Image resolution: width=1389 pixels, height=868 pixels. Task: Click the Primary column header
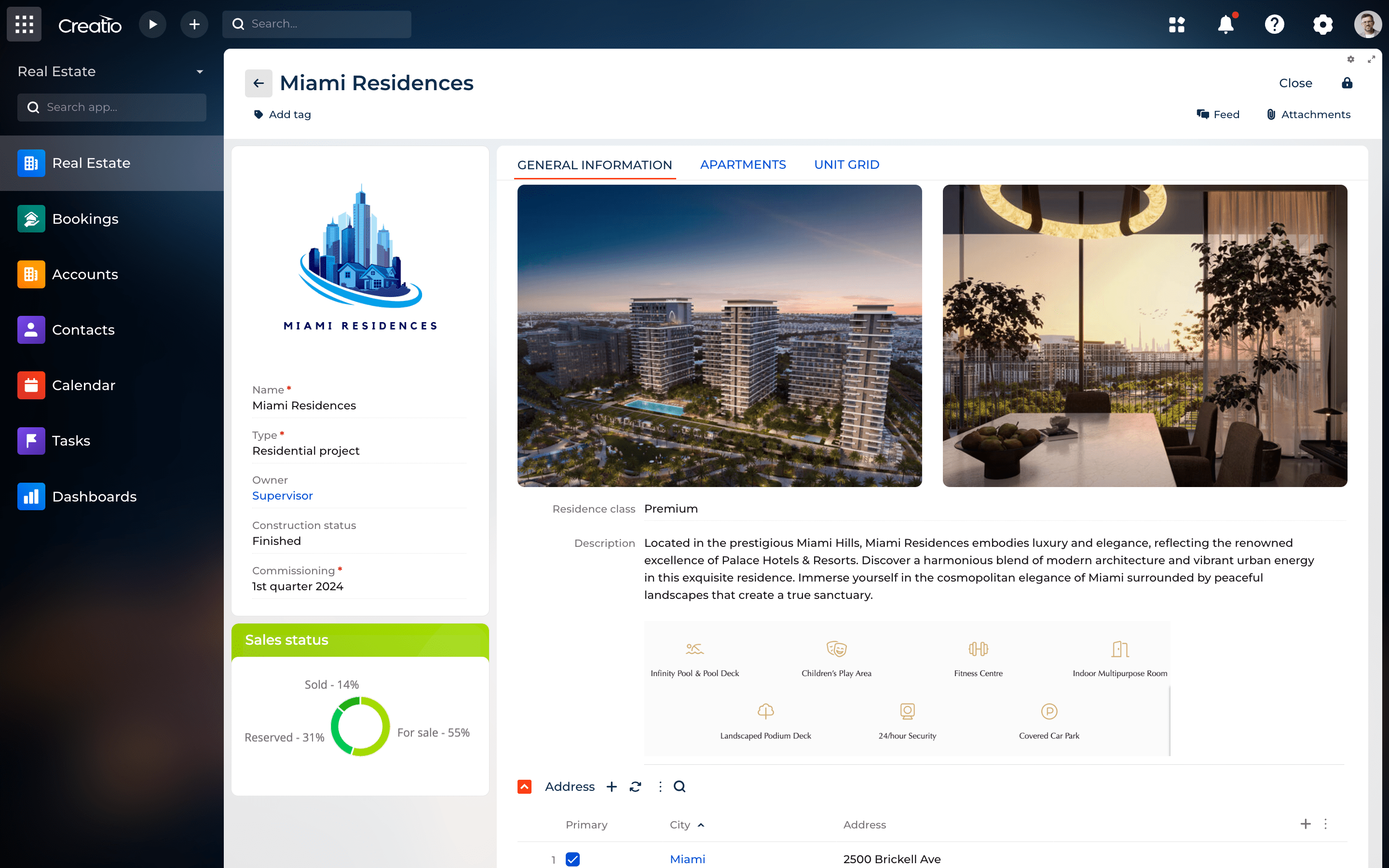click(586, 825)
